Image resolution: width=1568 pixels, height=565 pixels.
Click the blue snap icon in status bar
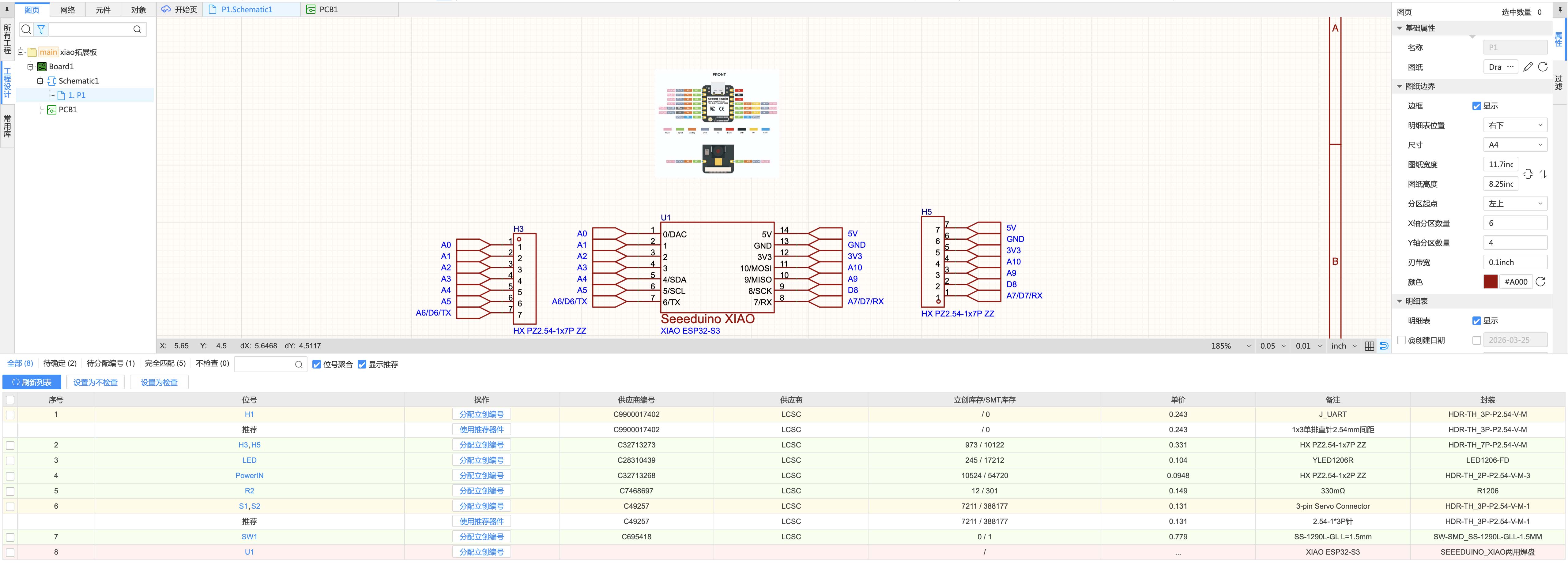point(1384,346)
